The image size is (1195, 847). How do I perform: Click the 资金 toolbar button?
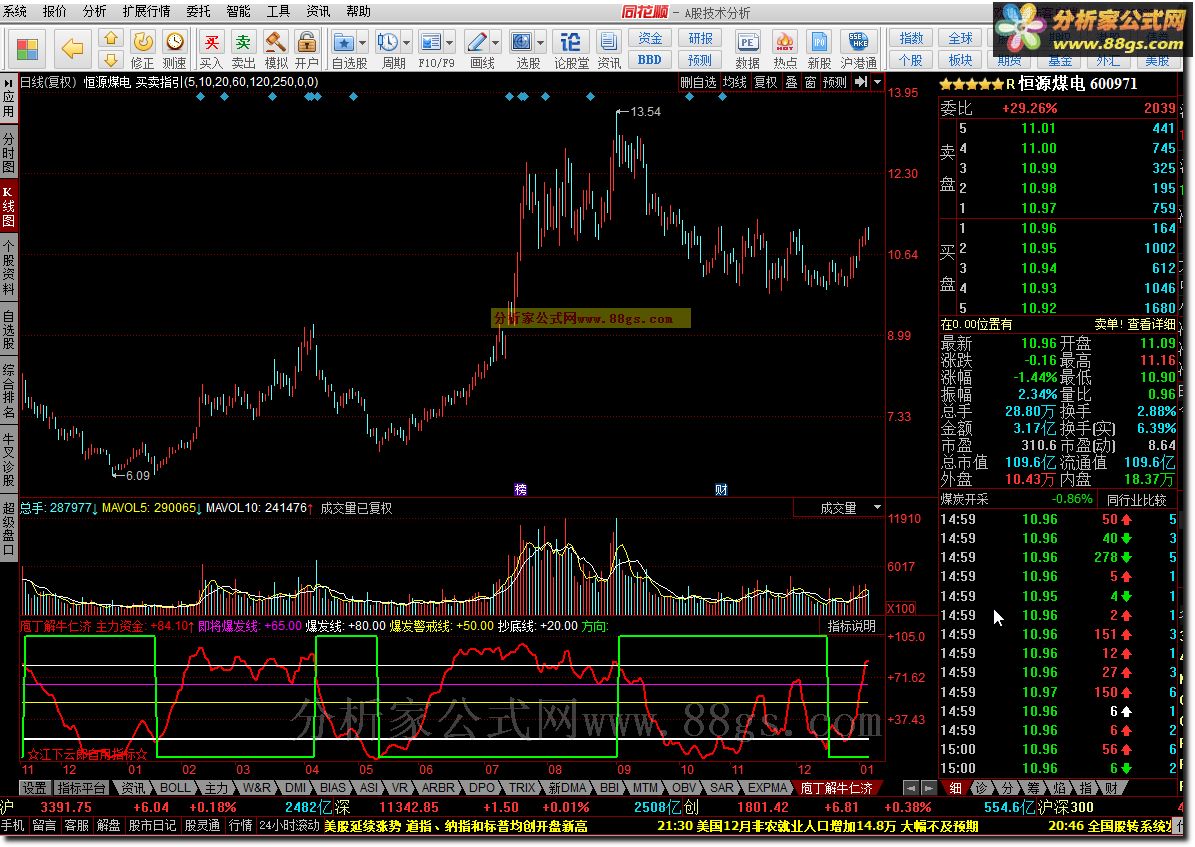(650, 38)
